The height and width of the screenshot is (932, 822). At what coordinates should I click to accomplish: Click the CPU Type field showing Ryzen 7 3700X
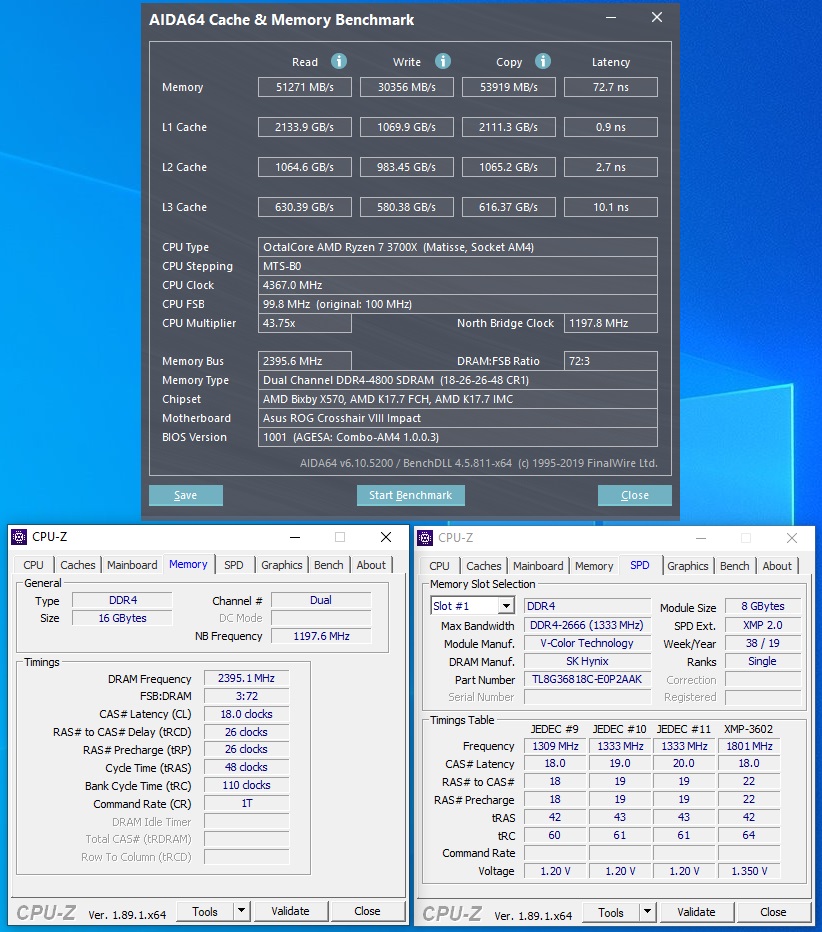coord(458,247)
